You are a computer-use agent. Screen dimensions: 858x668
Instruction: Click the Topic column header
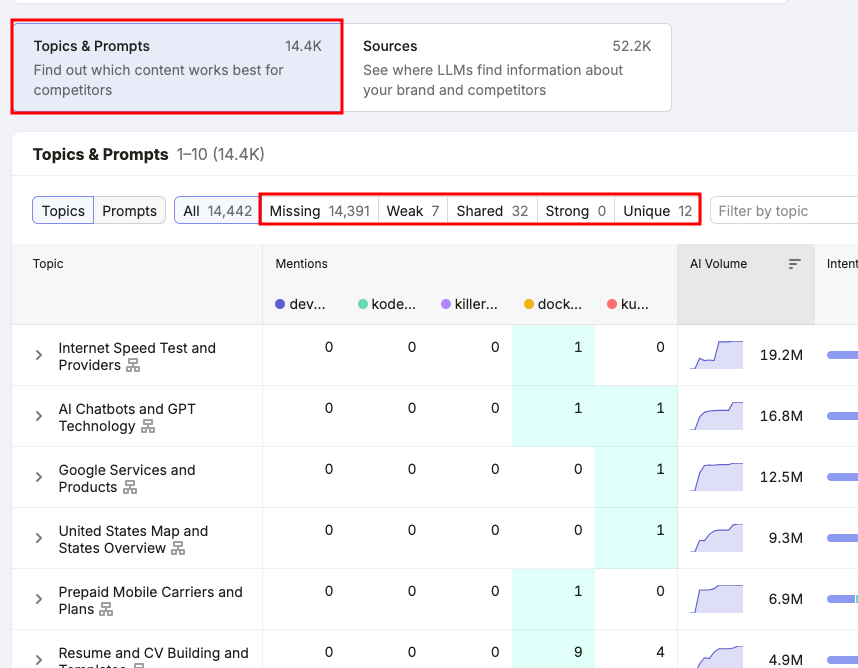tap(48, 264)
